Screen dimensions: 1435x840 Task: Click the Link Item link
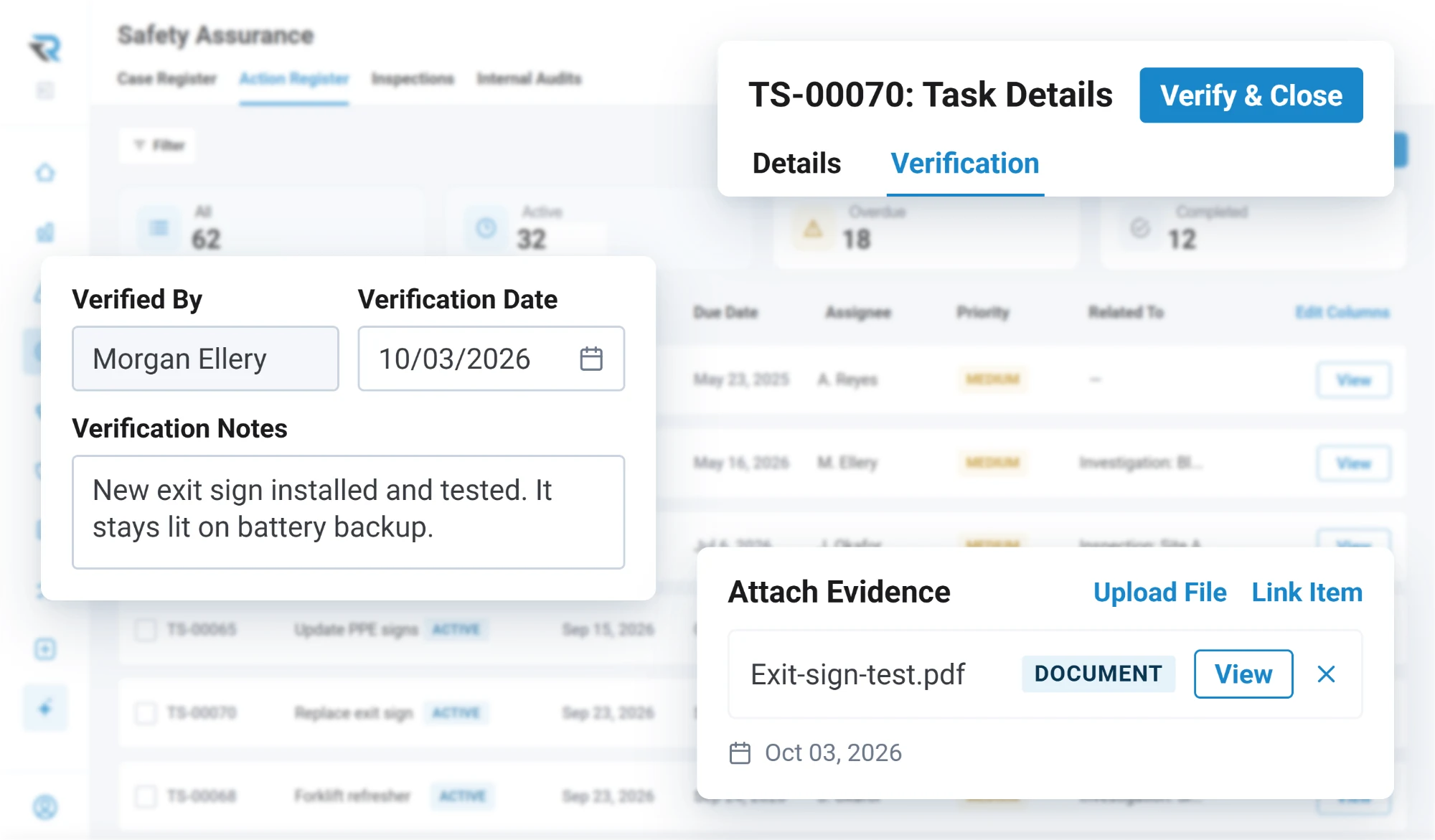point(1307,593)
